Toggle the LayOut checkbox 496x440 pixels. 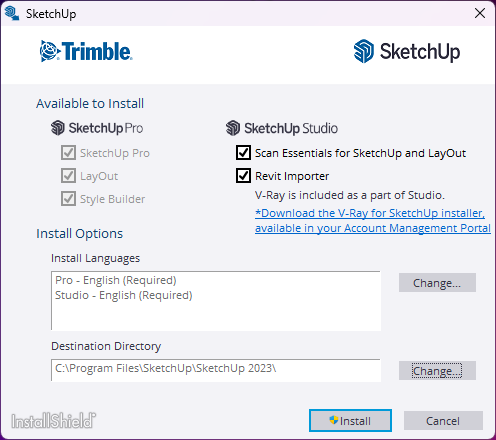68,176
